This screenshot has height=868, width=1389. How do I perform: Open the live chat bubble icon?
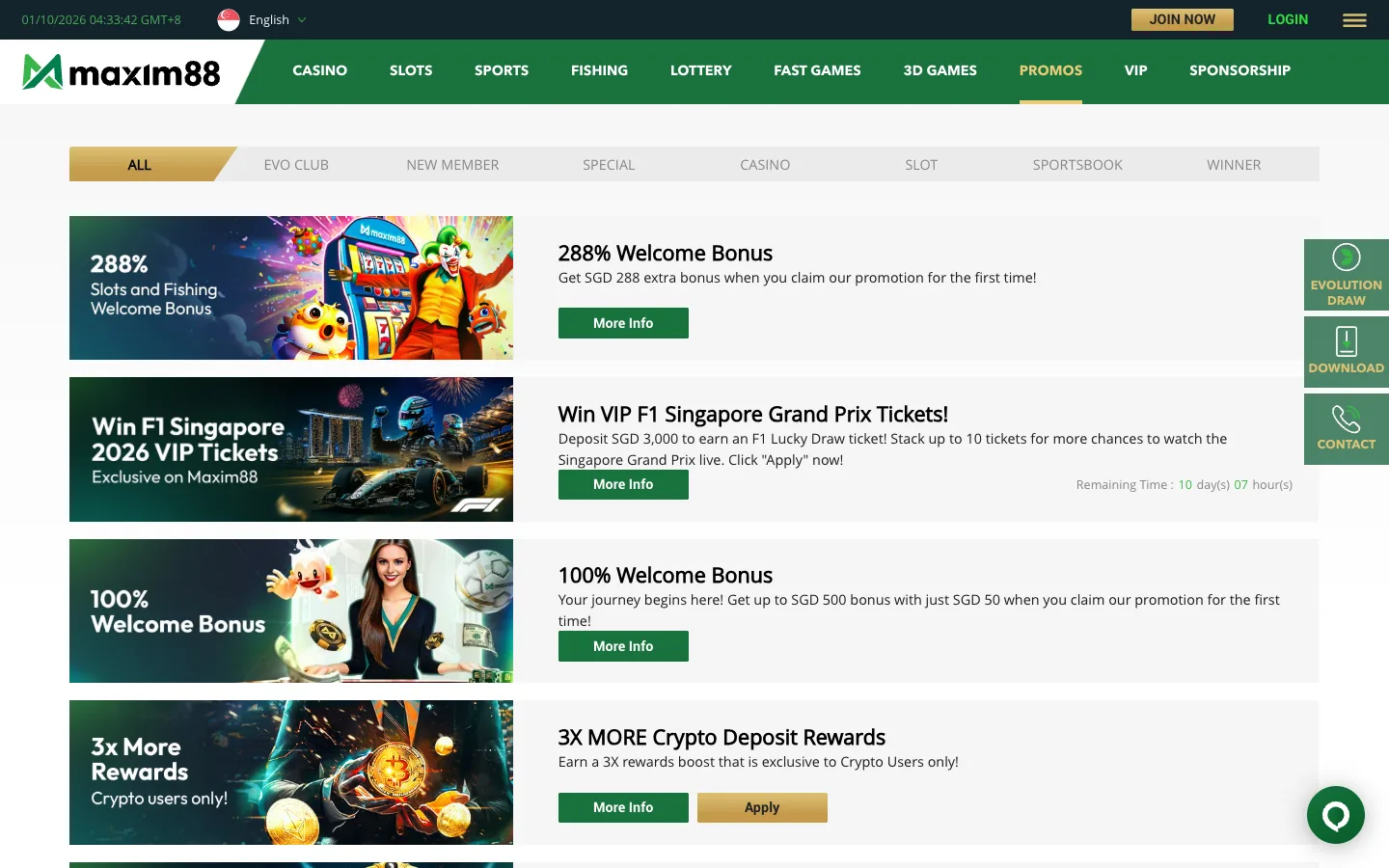tap(1336, 815)
